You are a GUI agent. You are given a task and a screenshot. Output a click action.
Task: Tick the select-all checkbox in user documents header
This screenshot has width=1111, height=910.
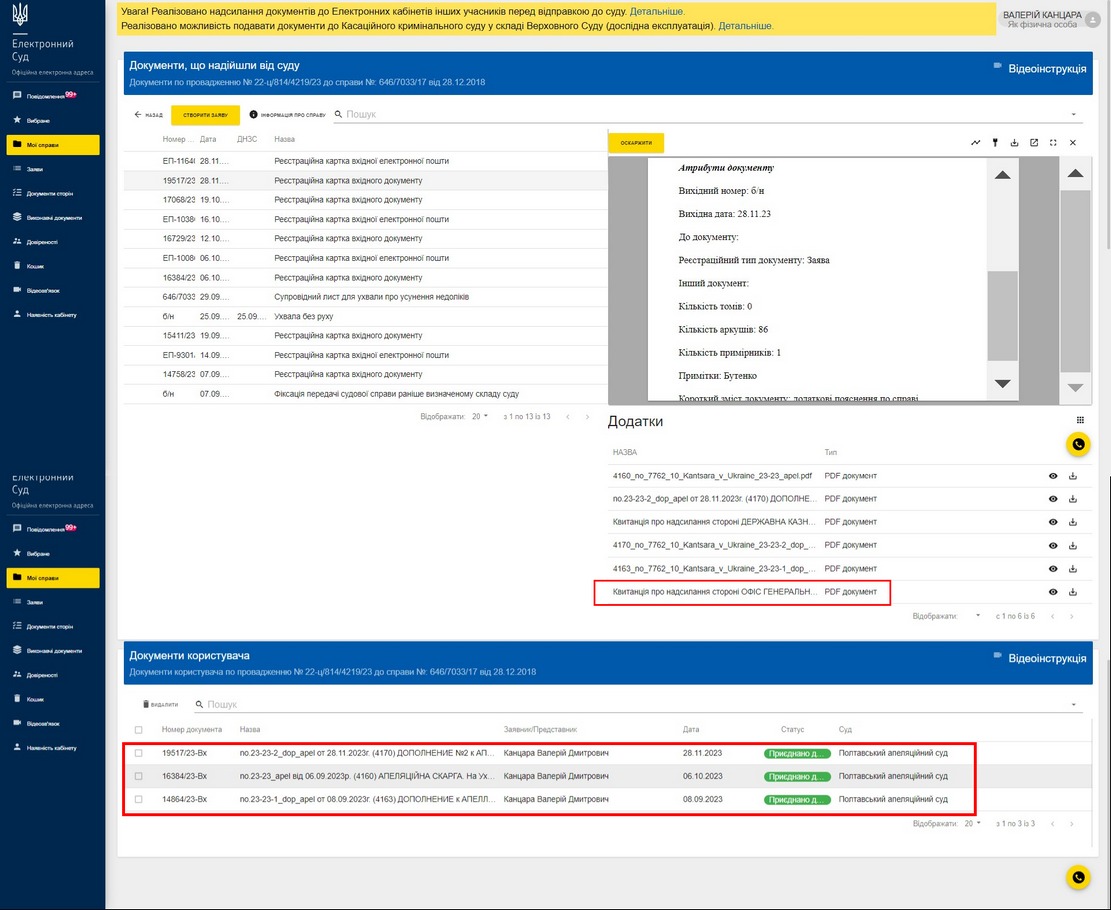[x=138, y=729]
